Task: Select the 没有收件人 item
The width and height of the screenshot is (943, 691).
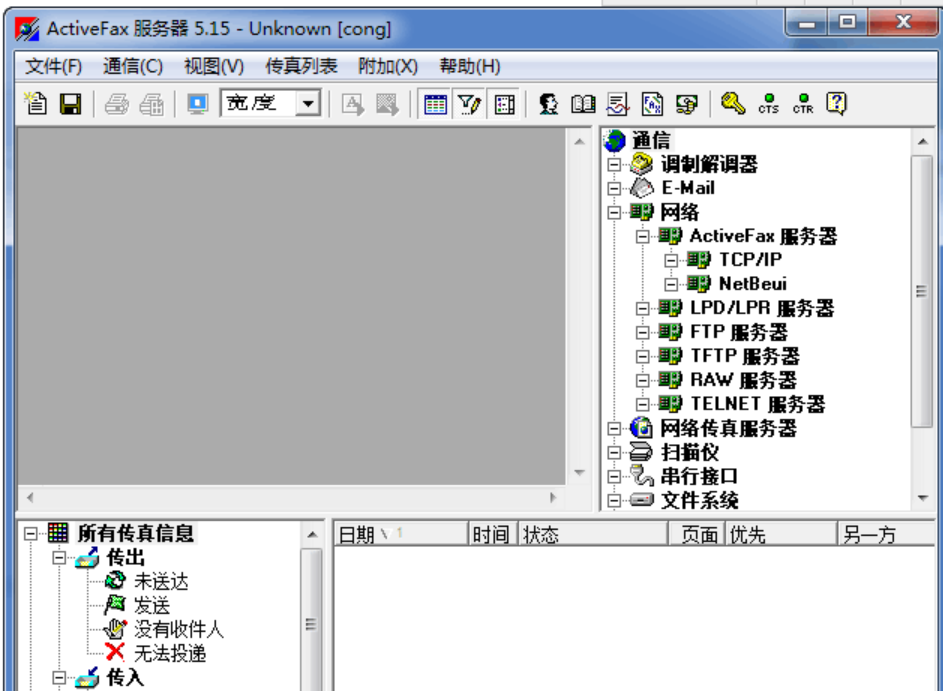Action: [179, 629]
